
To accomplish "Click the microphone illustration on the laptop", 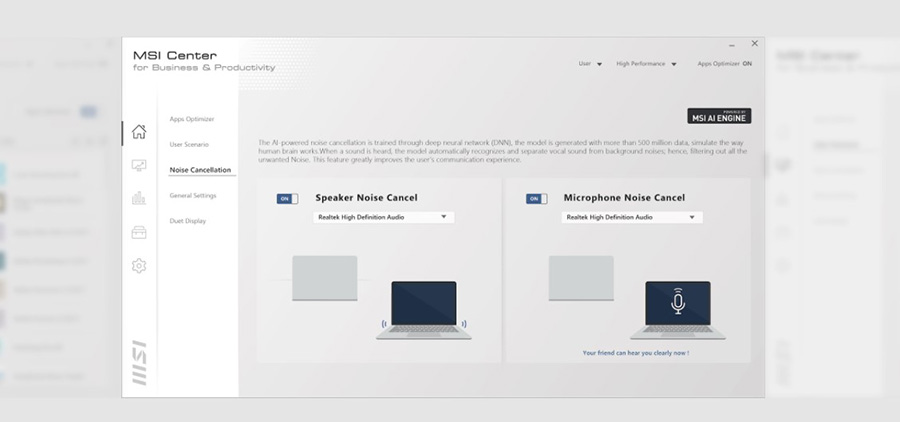I will pyautogui.click(x=678, y=301).
